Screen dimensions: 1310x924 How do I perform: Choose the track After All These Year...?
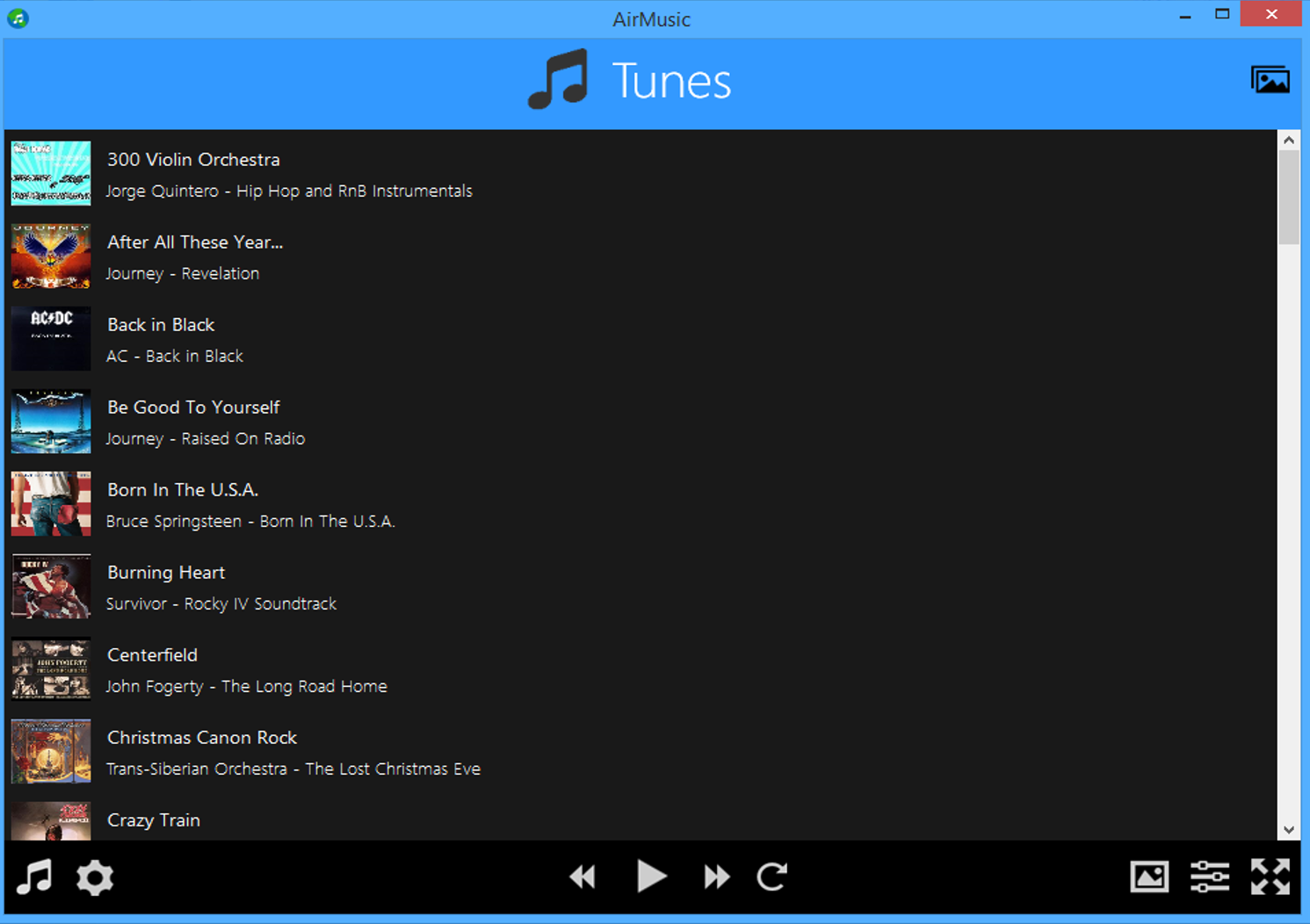tap(195, 242)
